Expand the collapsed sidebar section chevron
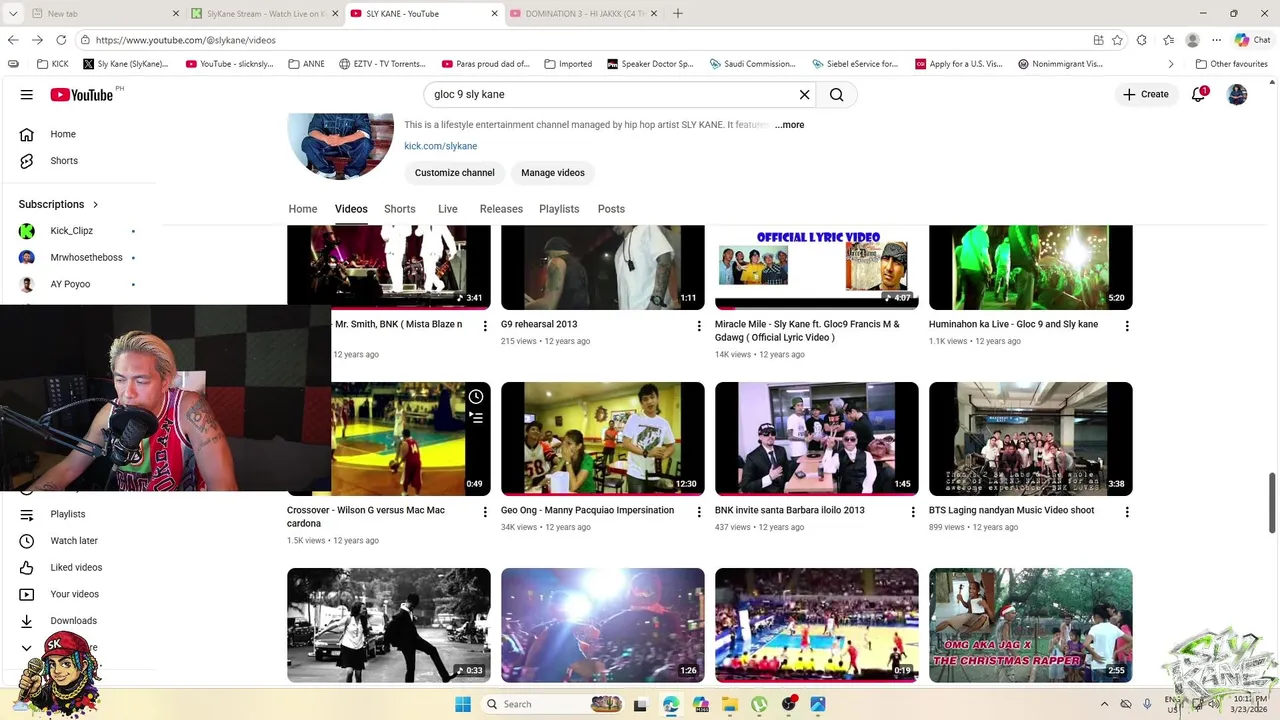This screenshot has width=1280, height=720. pos(27,648)
